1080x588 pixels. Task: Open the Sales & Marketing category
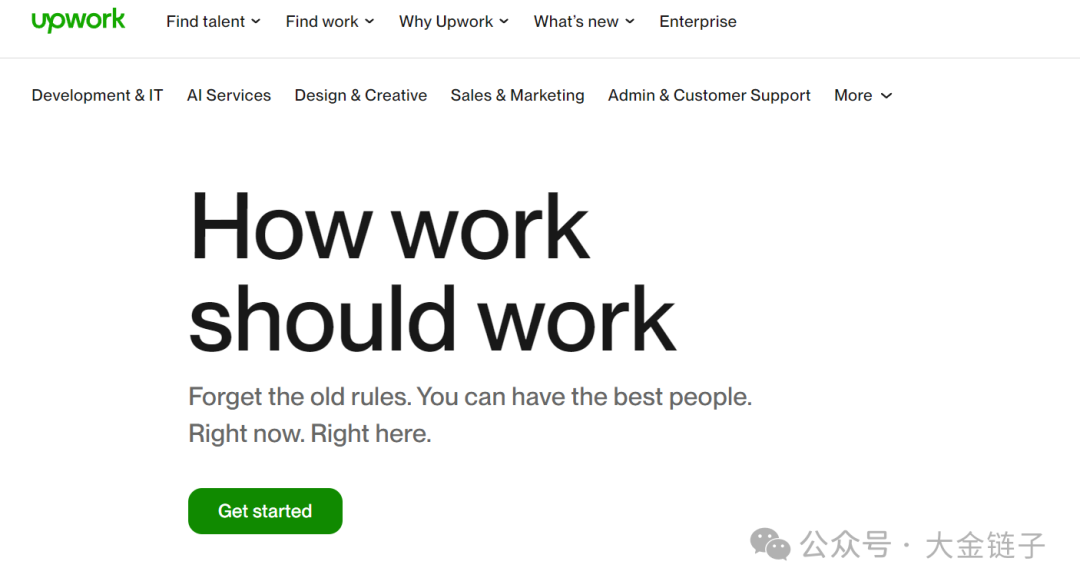[x=517, y=95]
